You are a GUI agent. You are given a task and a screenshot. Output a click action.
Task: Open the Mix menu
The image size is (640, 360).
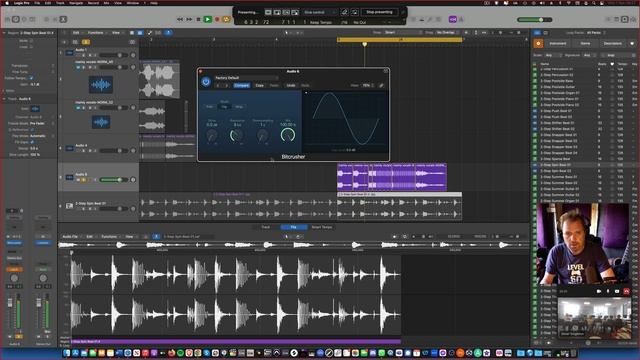107,3
